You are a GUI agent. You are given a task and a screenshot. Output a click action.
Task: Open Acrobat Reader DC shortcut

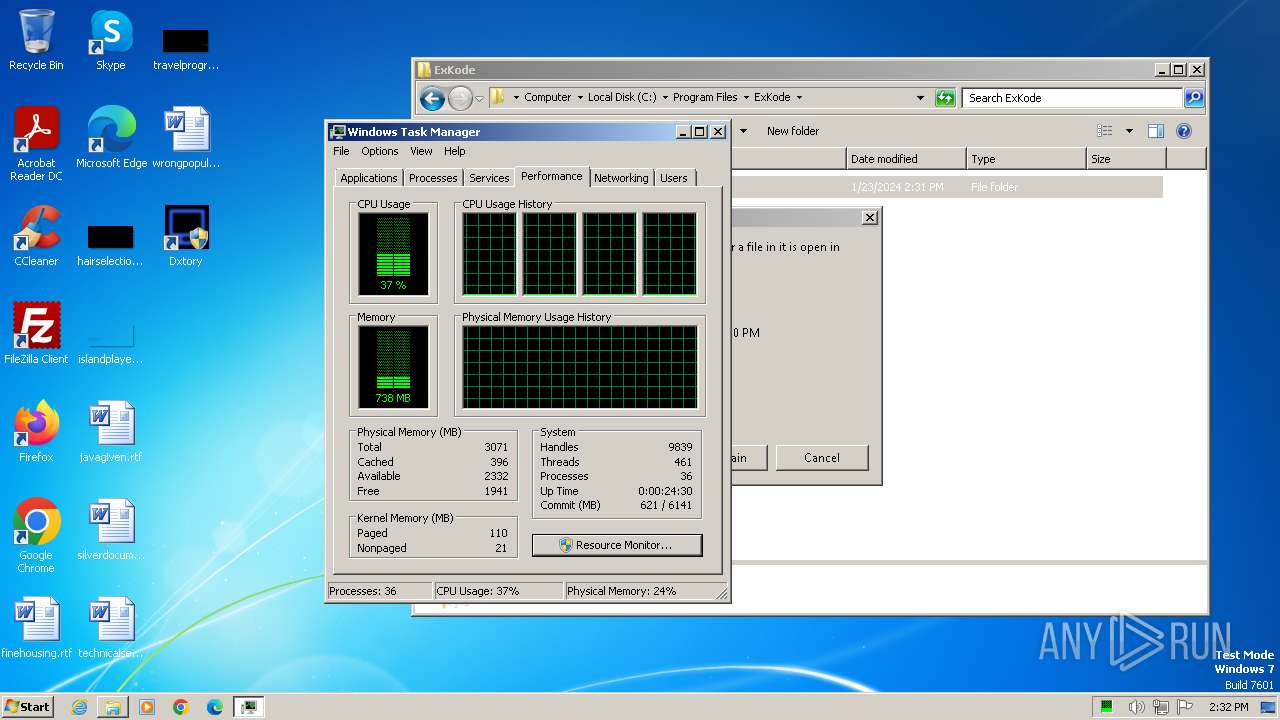36,143
